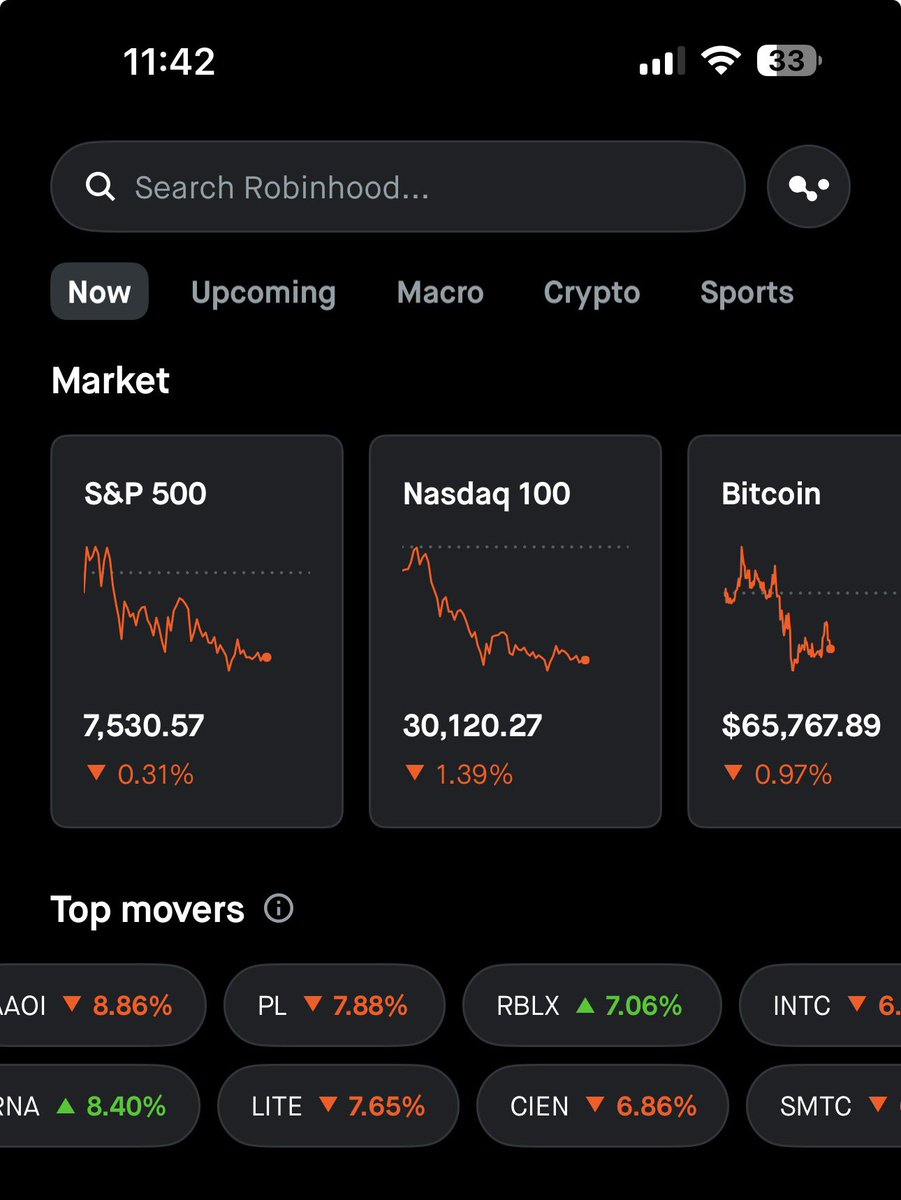Viewport: 901px width, 1200px height.
Task: Tap the INTC top mover chip
Action: tap(821, 1005)
